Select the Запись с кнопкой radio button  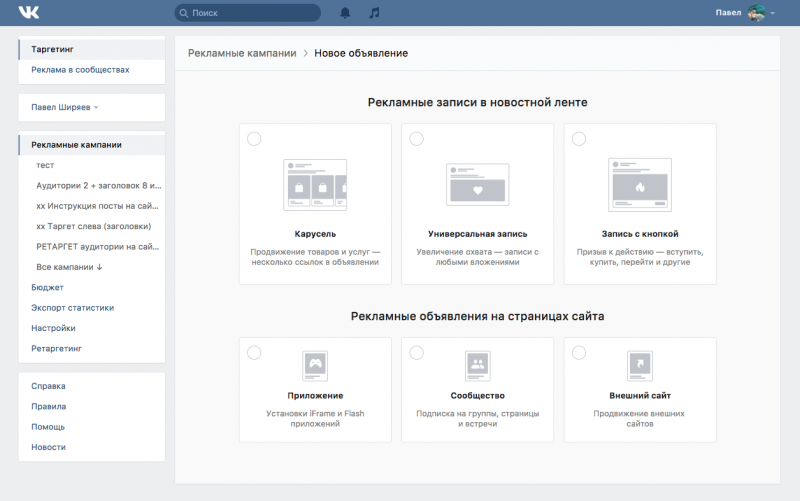[579, 139]
